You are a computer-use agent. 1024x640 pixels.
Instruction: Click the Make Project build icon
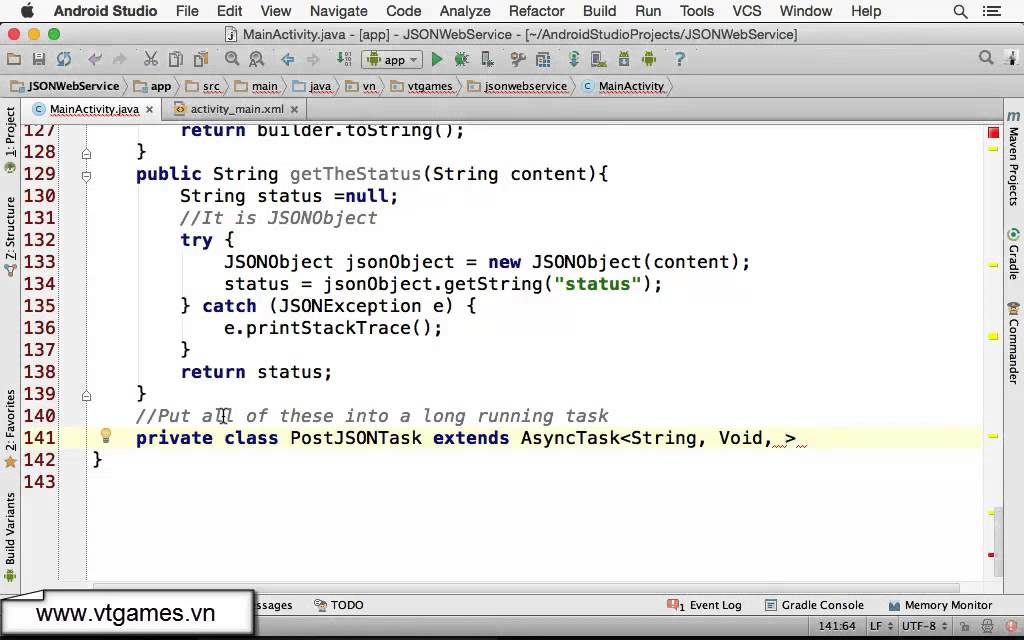[344, 59]
